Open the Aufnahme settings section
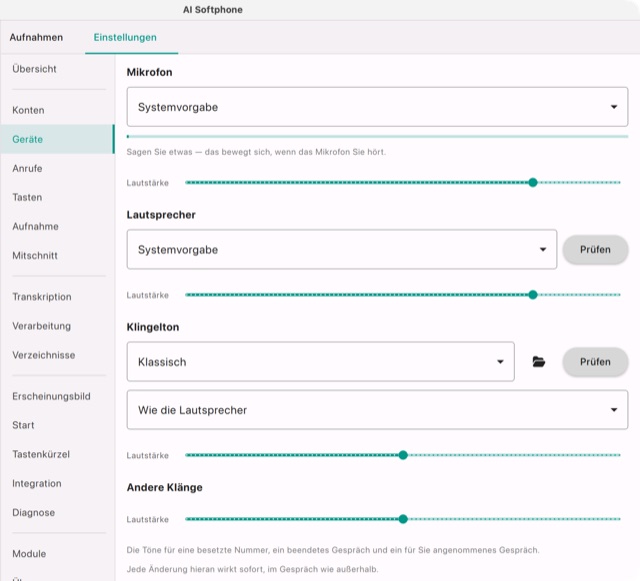This screenshot has width=640, height=581. pos(57,226)
